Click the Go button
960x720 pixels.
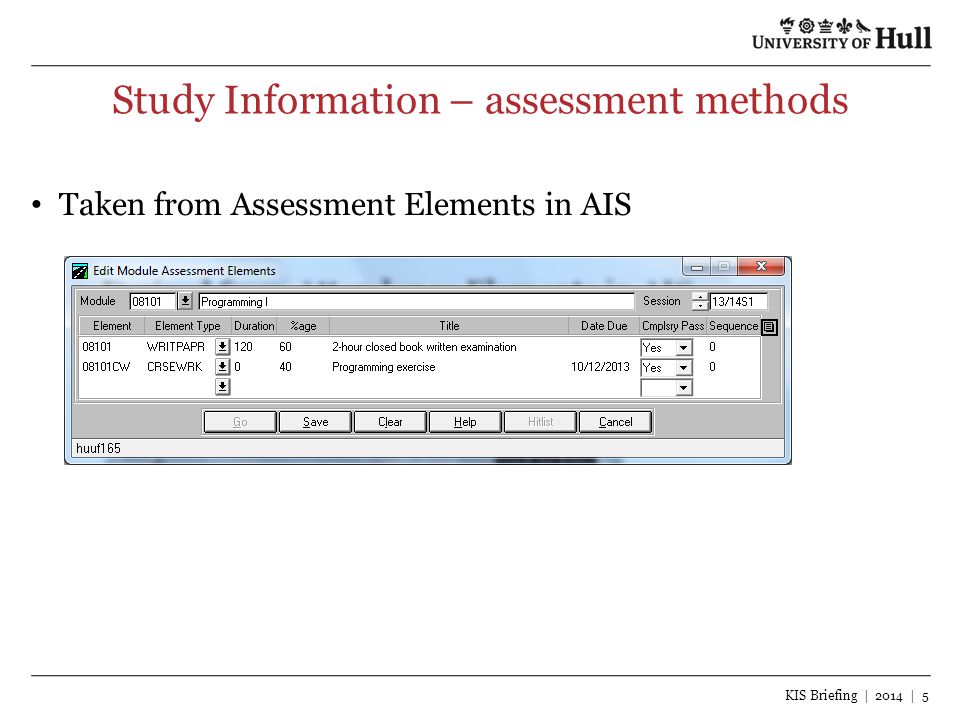pyautogui.click(x=240, y=422)
